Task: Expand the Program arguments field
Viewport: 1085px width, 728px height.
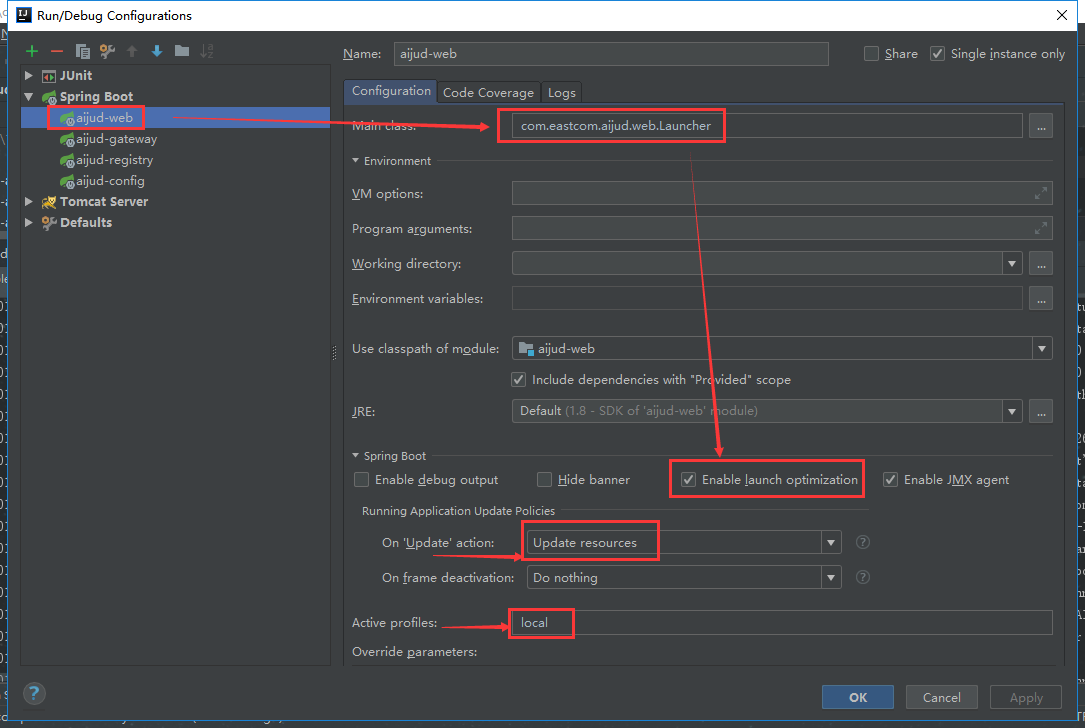Action: (1040, 228)
